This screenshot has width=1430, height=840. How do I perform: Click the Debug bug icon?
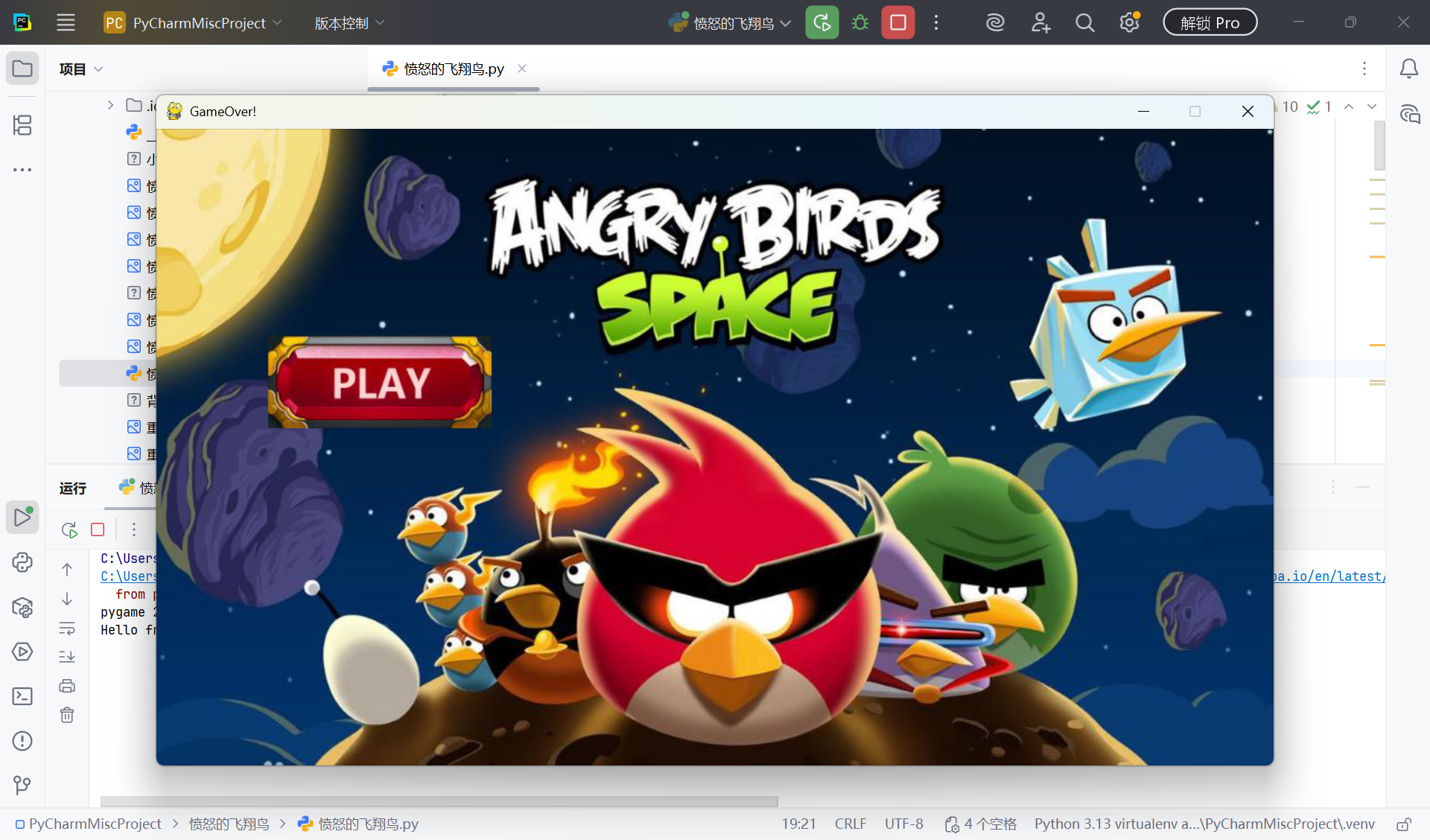[860, 23]
